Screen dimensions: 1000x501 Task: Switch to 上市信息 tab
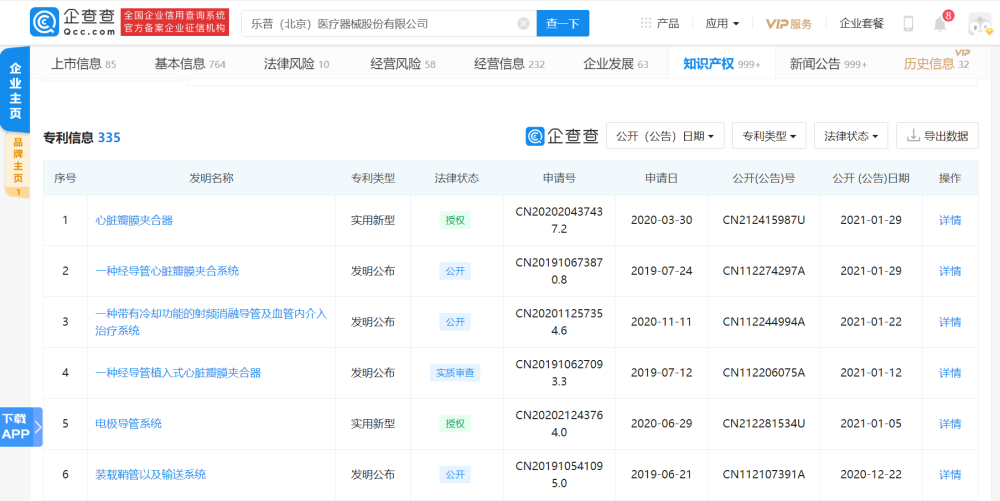pyautogui.click(x=83, y=64)
